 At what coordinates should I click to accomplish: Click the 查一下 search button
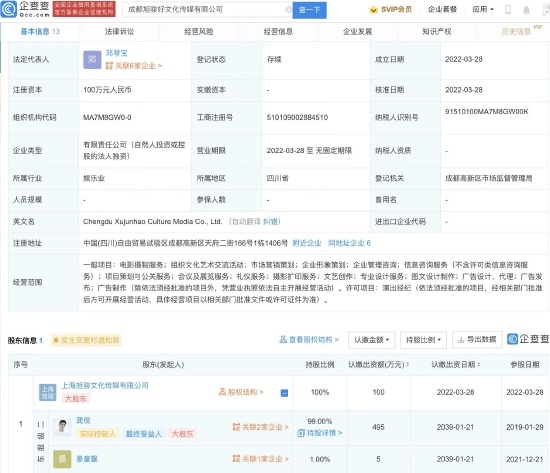309,10
